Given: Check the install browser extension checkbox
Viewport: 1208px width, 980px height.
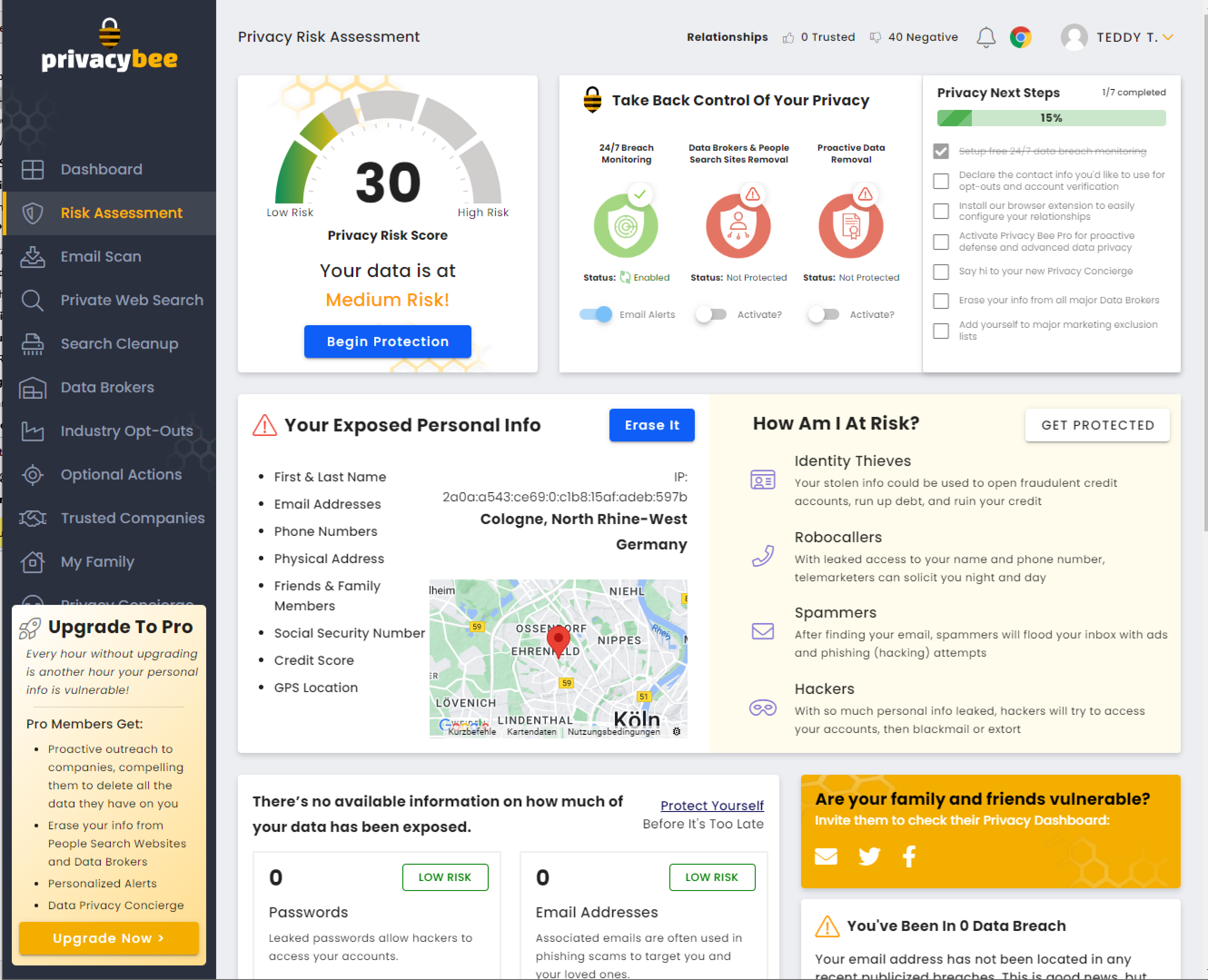Looking at the screenshot, I should [941, 211].
